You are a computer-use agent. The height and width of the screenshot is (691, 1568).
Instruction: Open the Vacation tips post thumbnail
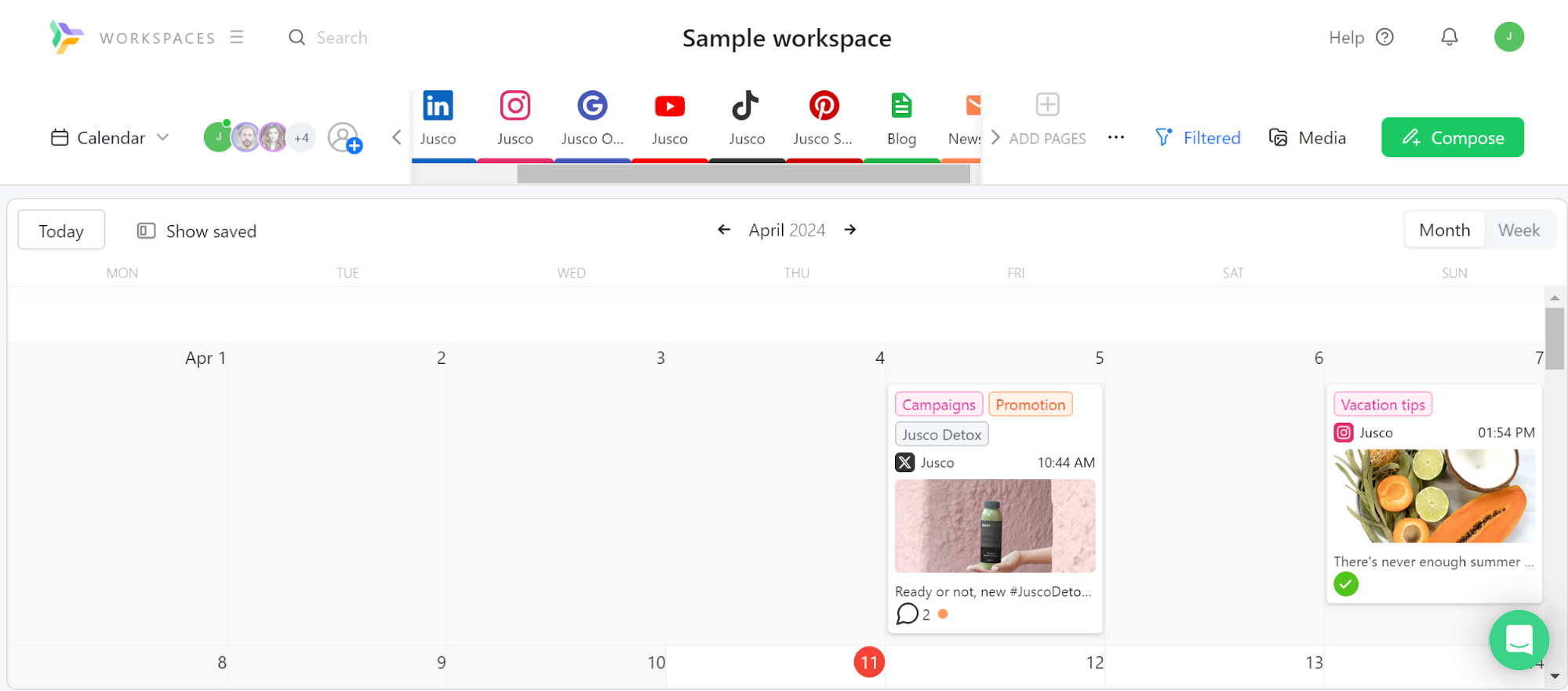click(x=1434, y=496)
